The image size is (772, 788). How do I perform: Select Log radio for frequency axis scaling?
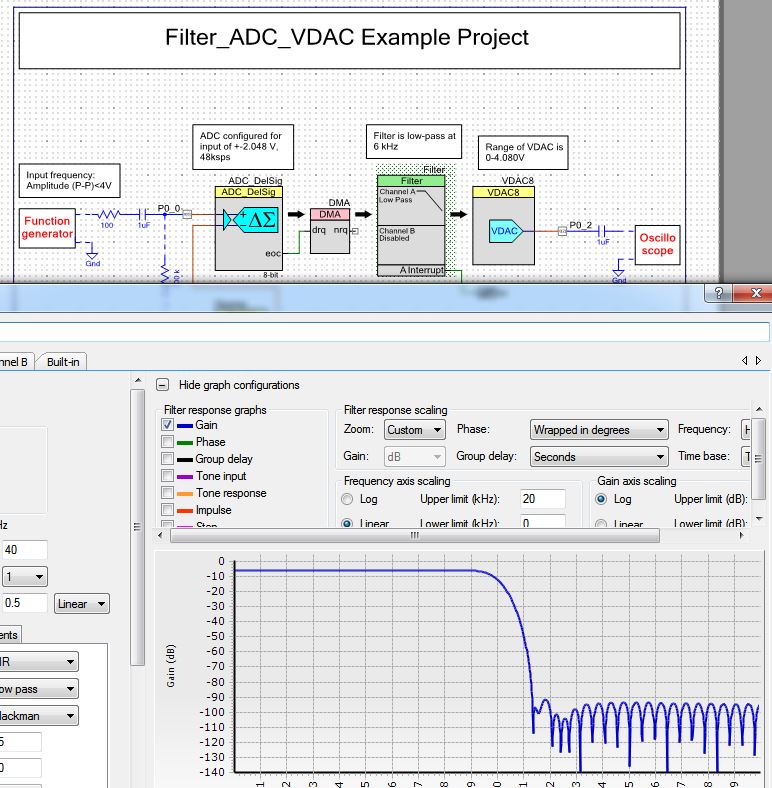(x=348, y=499)
